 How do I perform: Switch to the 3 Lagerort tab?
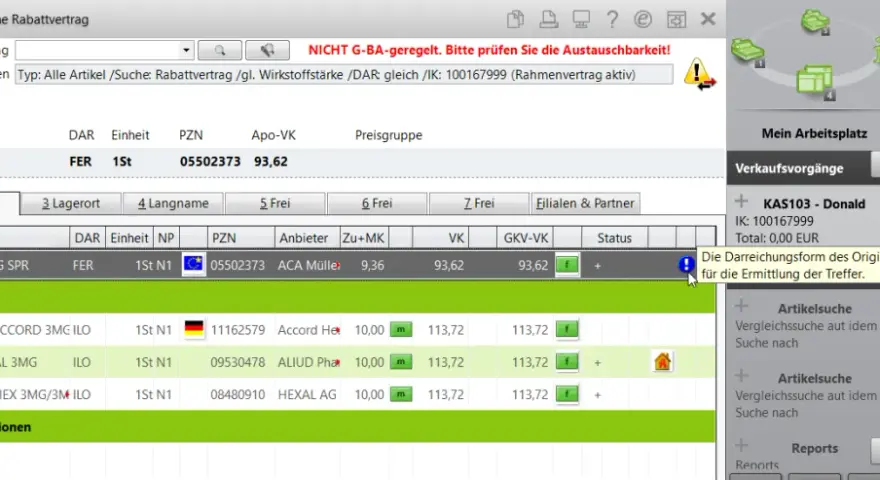point(71,203)
